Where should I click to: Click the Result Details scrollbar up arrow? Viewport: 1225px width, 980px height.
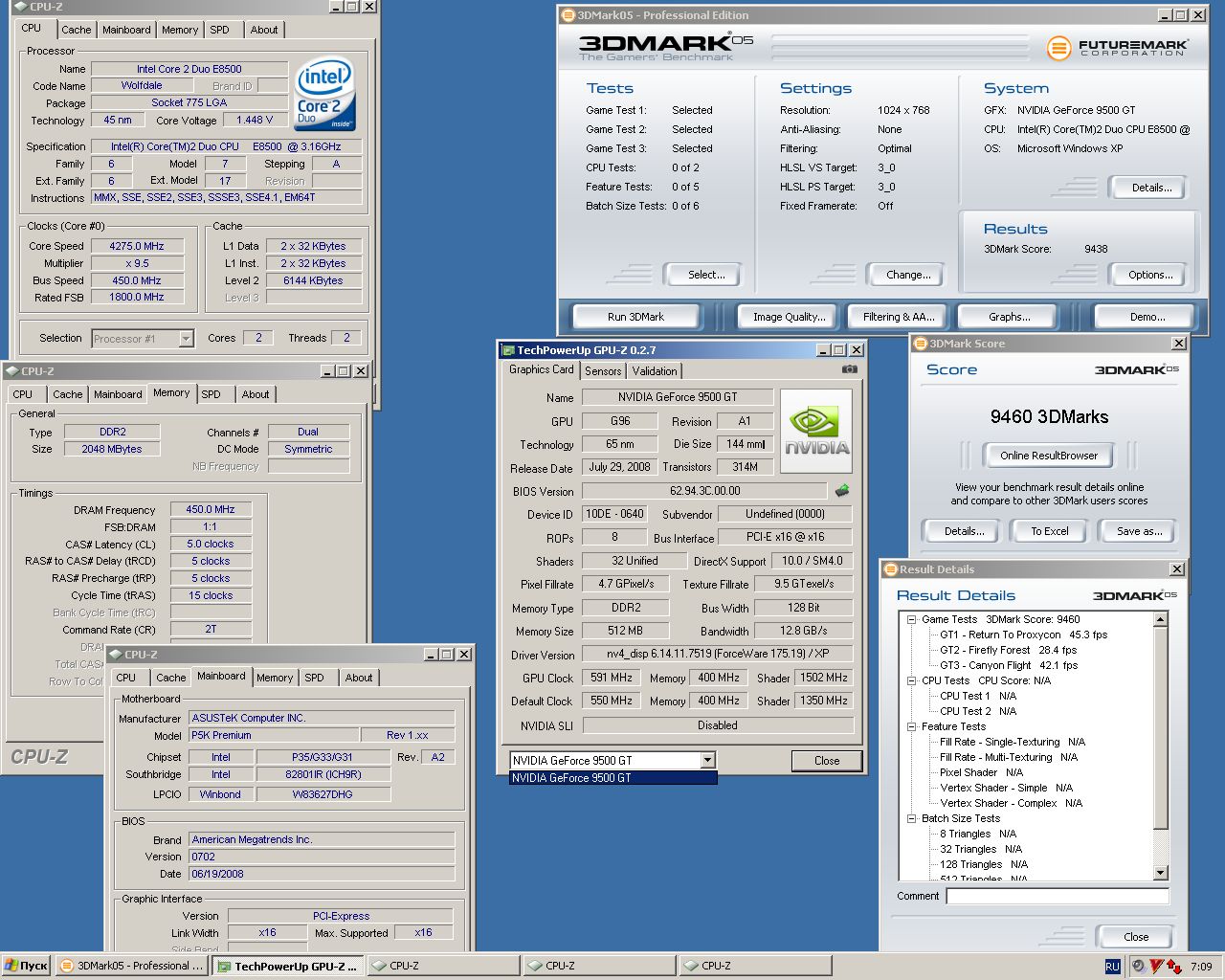click(1161, 619)
